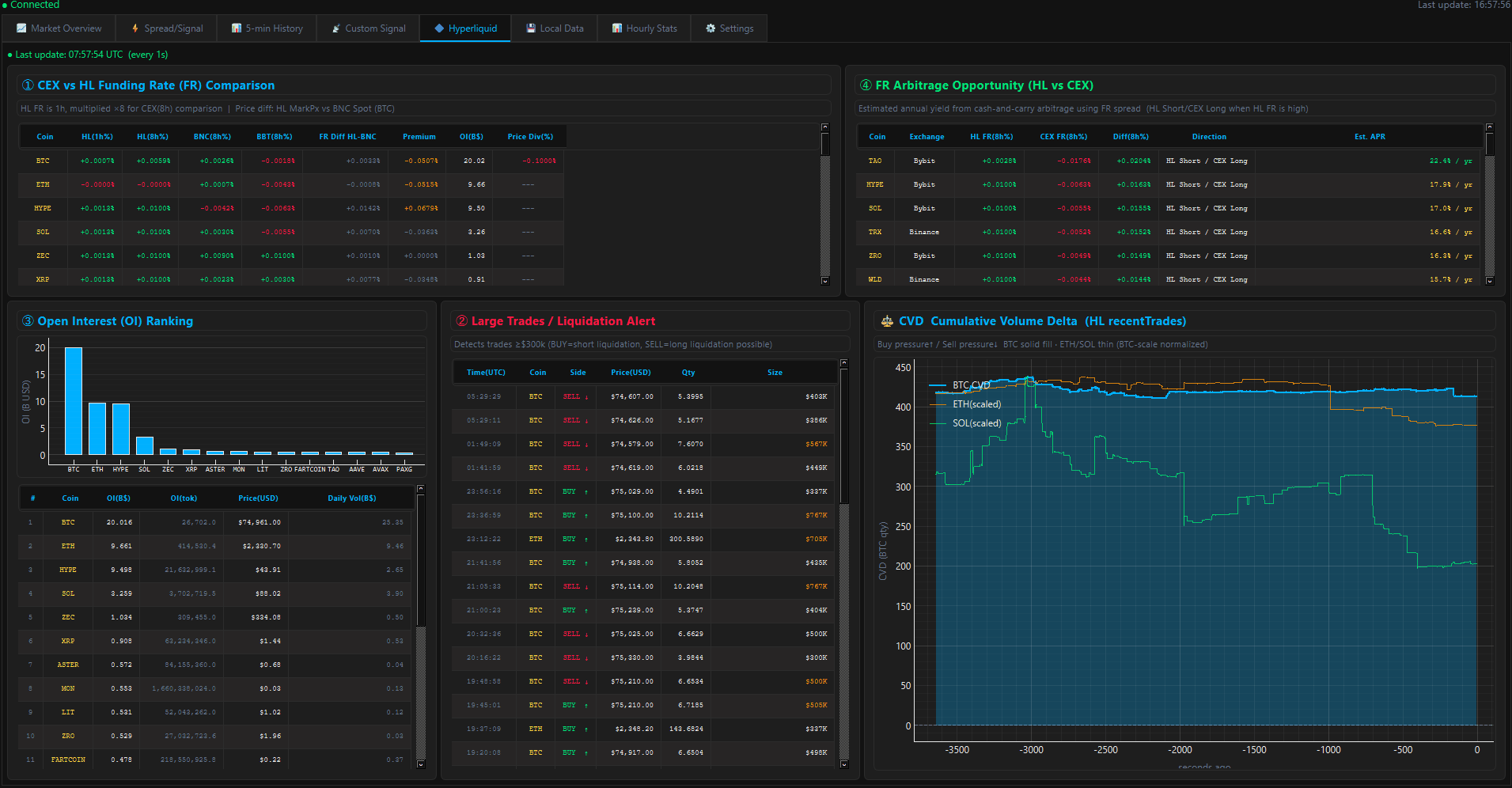Click the Custom Signal wrench icon
The width and height of the screenshot is (1512, 788).
click(x=336, y=28)
